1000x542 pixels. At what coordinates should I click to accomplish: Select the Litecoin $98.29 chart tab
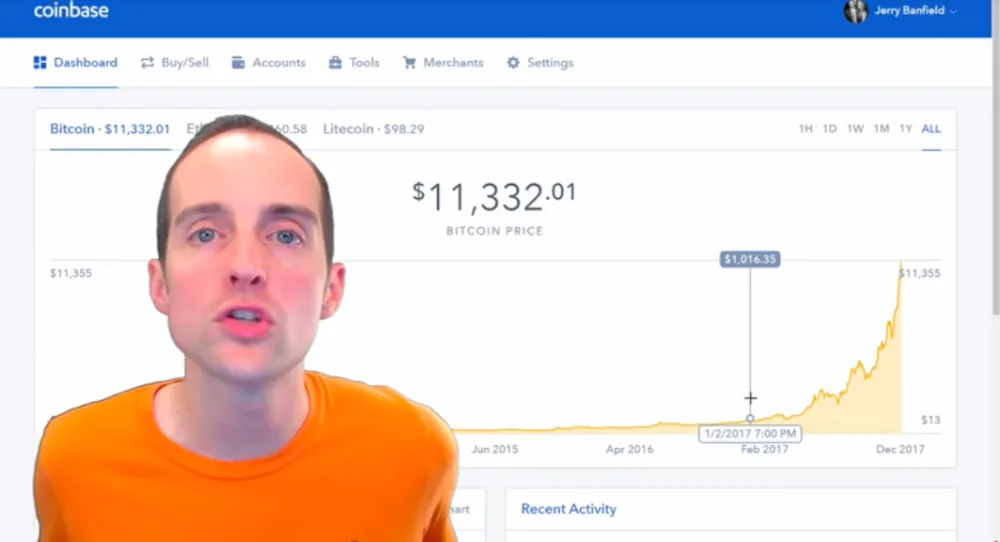coord(373,129)
